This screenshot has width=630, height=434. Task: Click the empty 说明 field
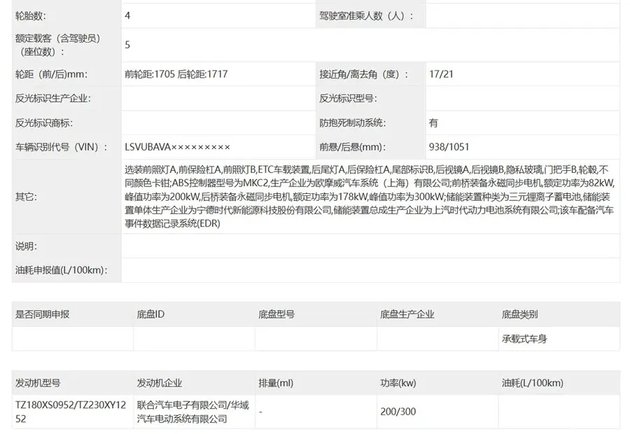click(370, 246)
